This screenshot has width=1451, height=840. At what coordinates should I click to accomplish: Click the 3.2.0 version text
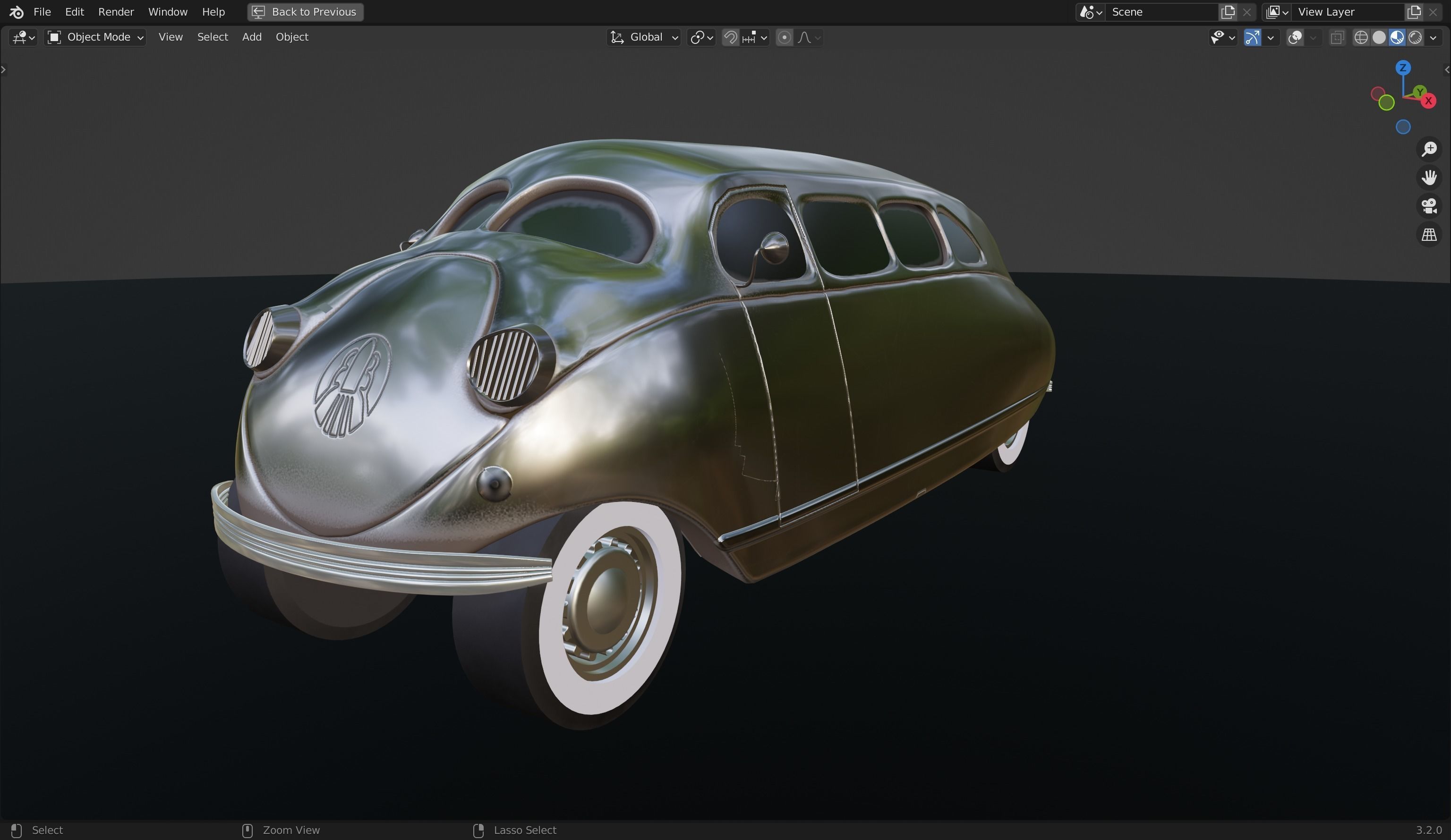point(1428,830)
